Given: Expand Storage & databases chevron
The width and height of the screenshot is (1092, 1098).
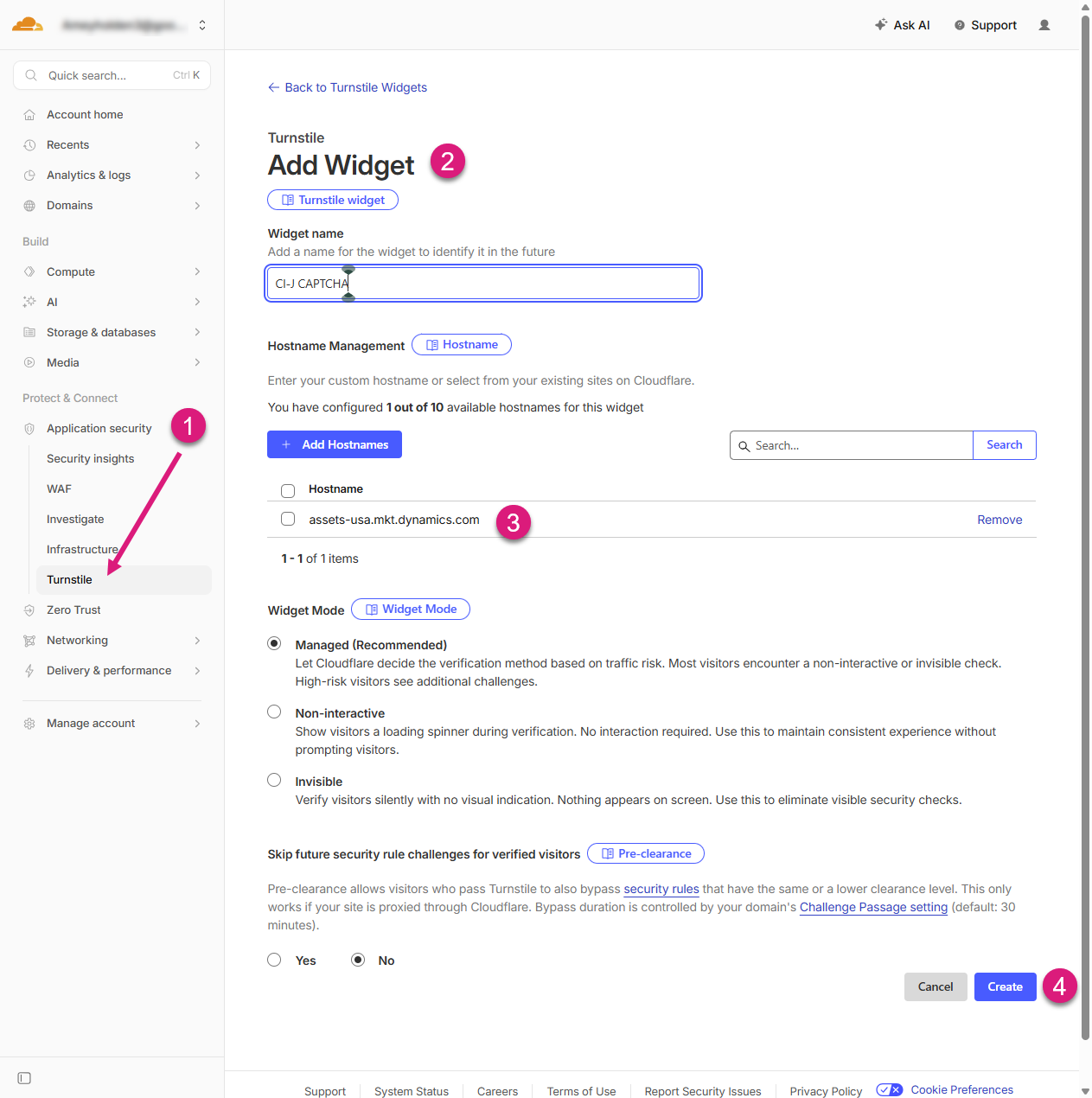Looking at the screenshot, I should [197, 332].
